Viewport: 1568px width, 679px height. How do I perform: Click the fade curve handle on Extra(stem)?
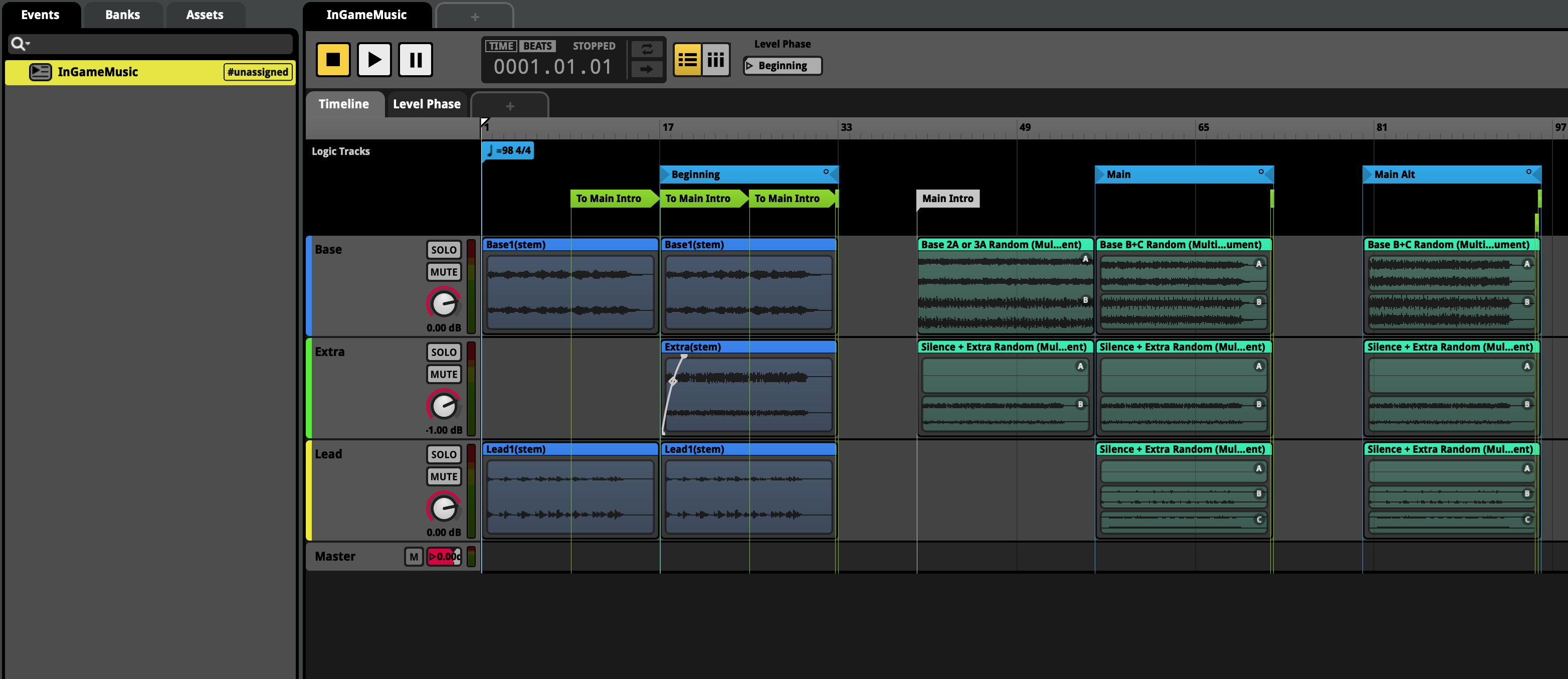click(673, 381)
